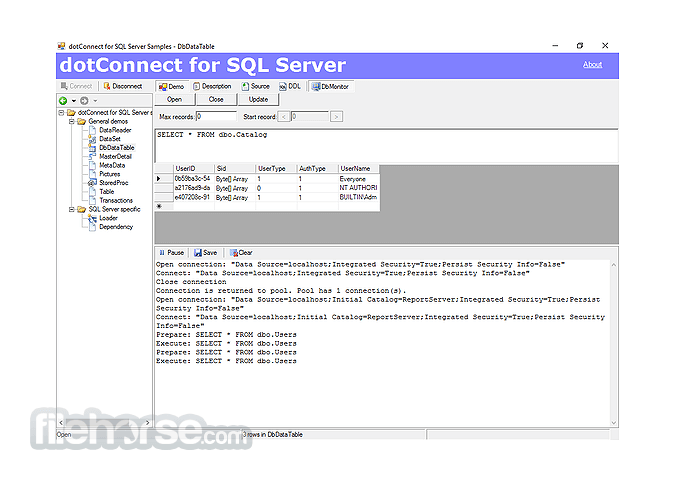Click the application icon in the title bar
The height and width of the screenshot is (480, 676).
tap(61, 46)
